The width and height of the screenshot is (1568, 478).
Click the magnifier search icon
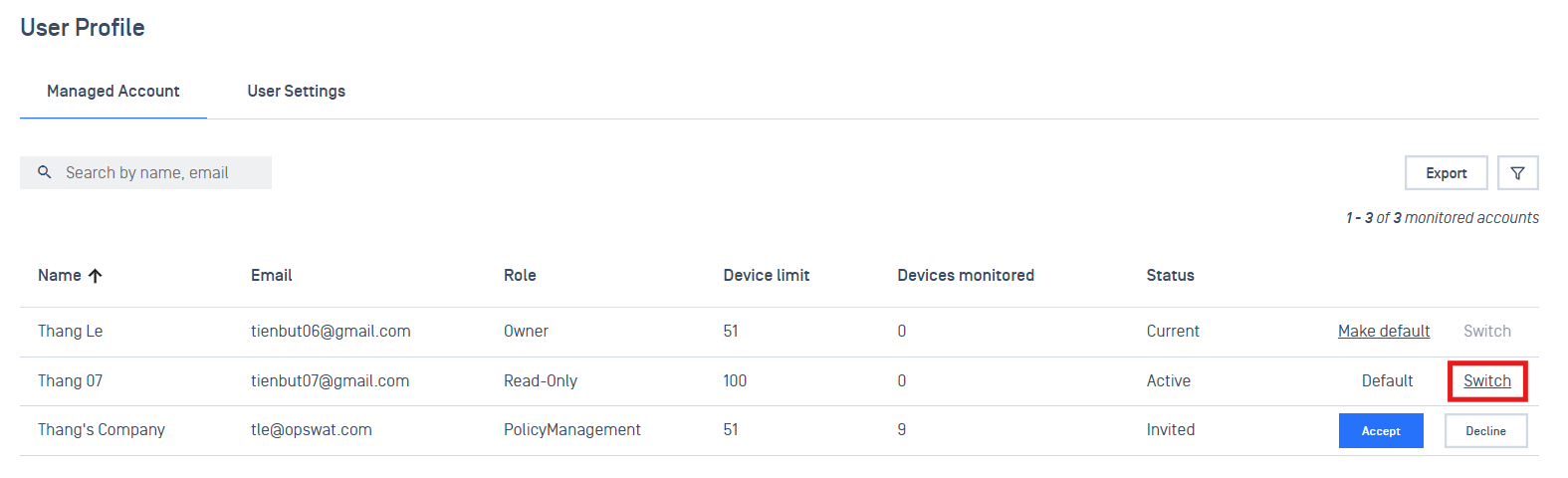pos(45,172)
